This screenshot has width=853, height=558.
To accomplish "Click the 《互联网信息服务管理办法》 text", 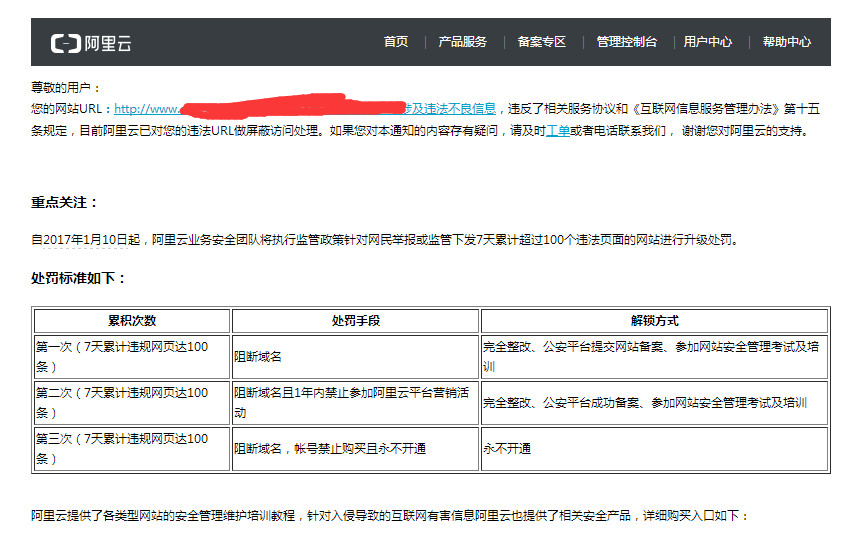I will click(706, 109).
